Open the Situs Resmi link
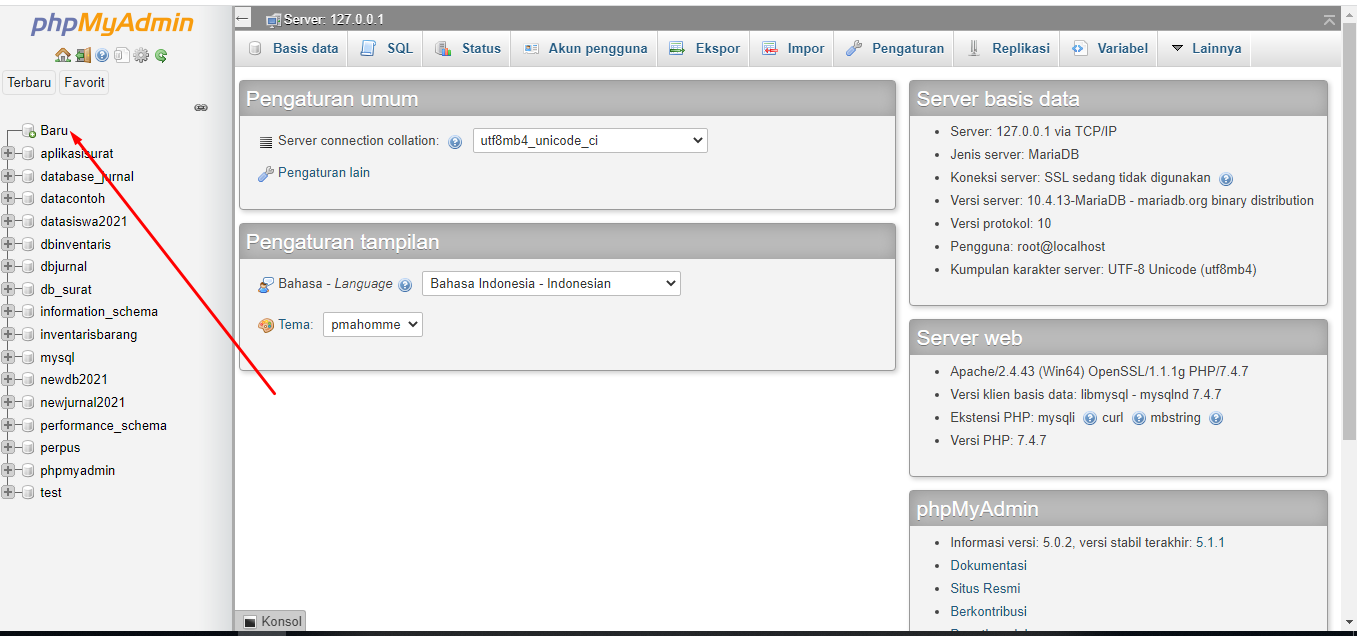This screenshot has width=1357, height=636. coord(985,588)
